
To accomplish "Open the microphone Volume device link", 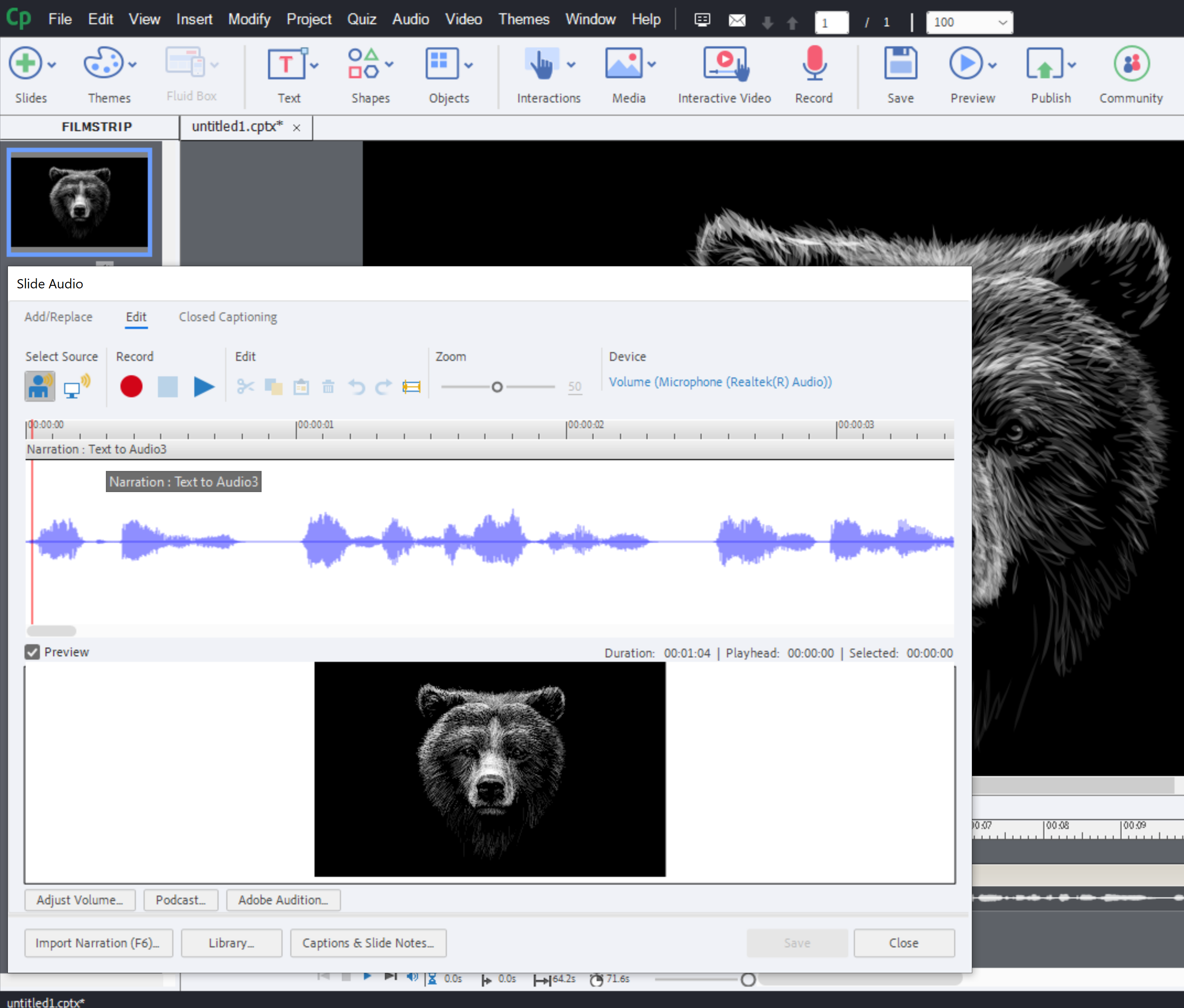I will coord(720,381).
